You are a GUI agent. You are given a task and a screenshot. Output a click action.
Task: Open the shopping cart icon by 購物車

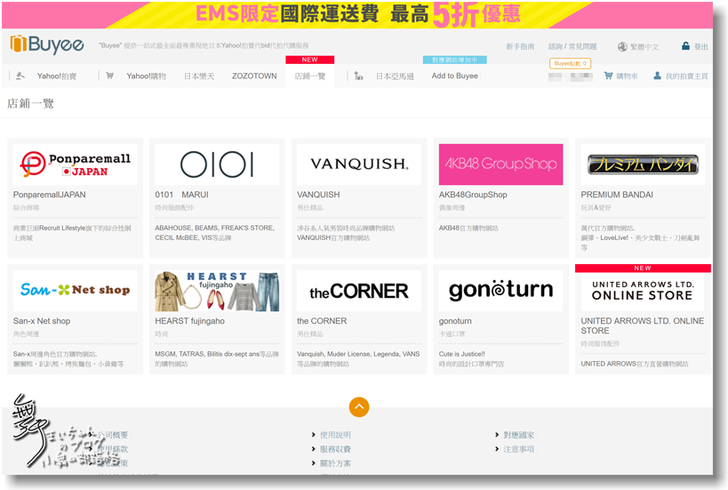pyautogui.click(x=608, y=75)
